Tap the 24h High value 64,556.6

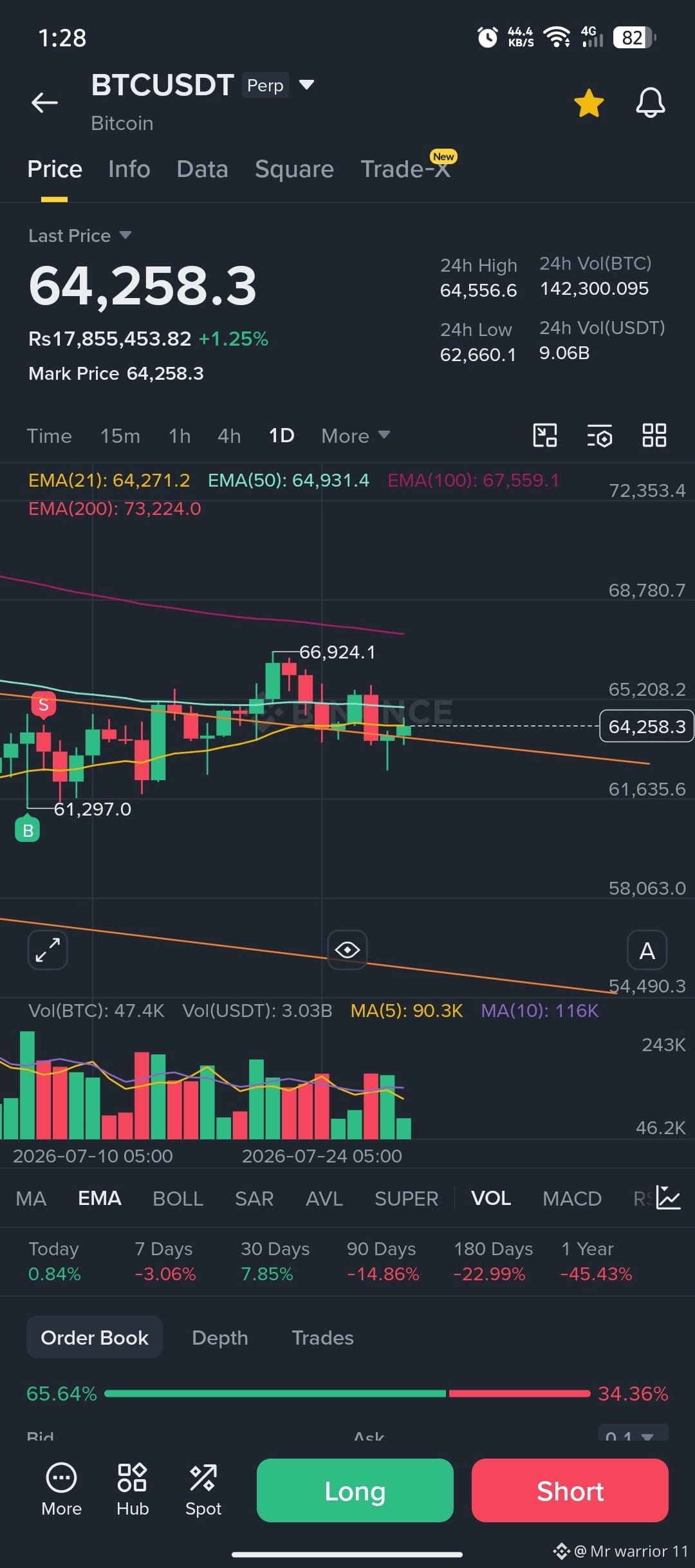(x=479, y=290)
